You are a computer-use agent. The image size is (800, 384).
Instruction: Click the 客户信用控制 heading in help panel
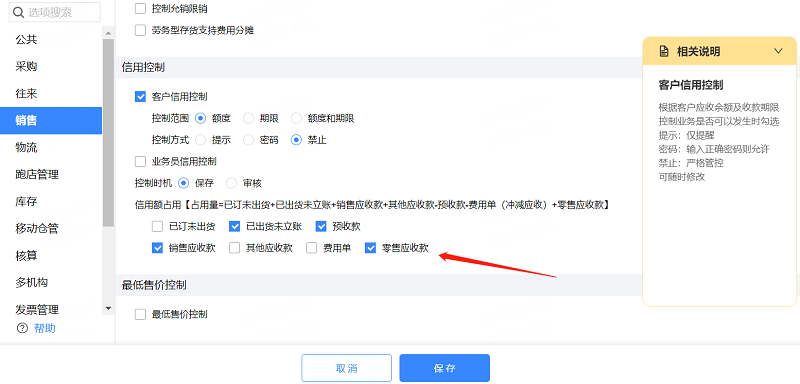point(691,85)
